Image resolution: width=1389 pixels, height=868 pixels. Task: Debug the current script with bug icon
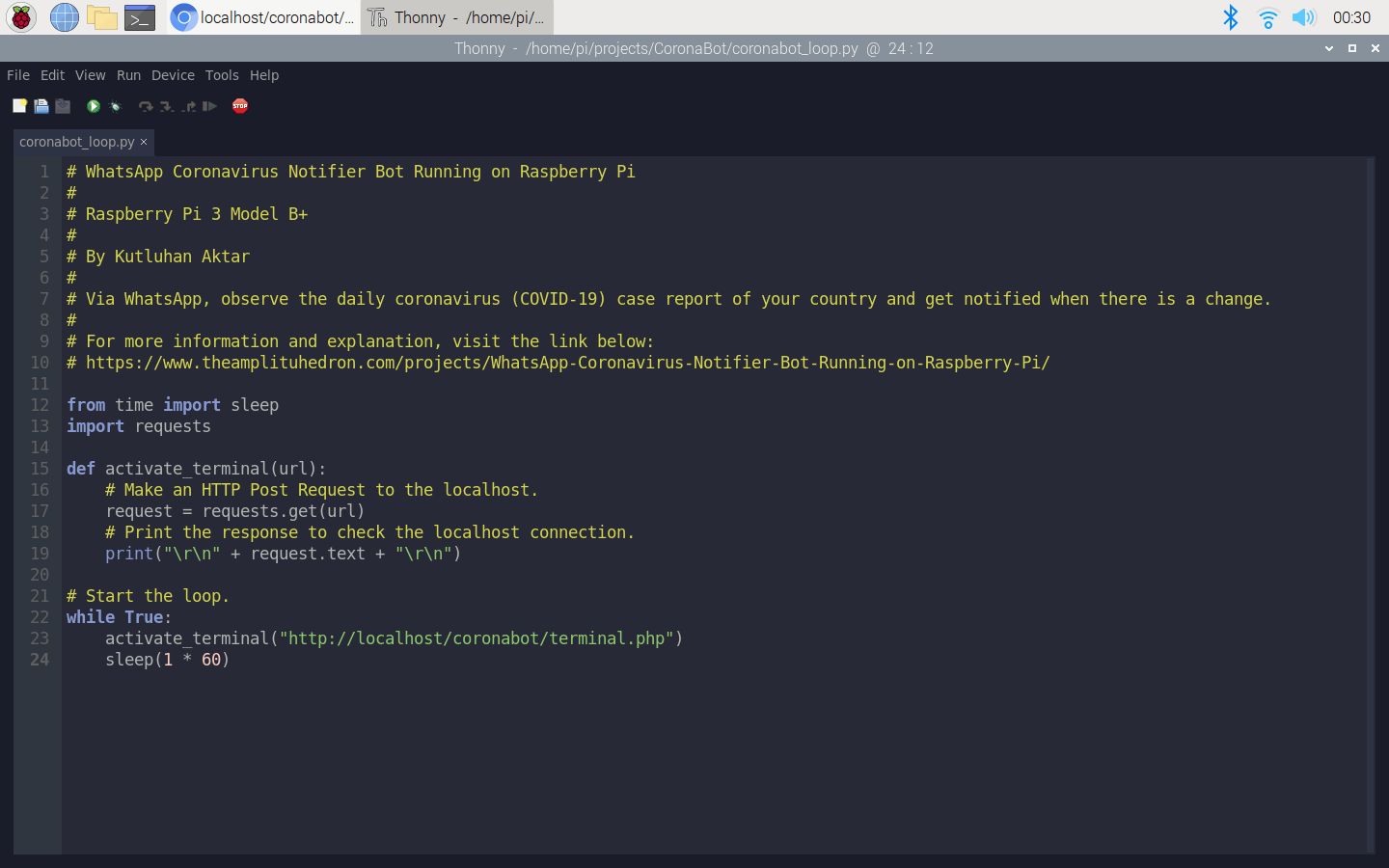coord(116,106)
